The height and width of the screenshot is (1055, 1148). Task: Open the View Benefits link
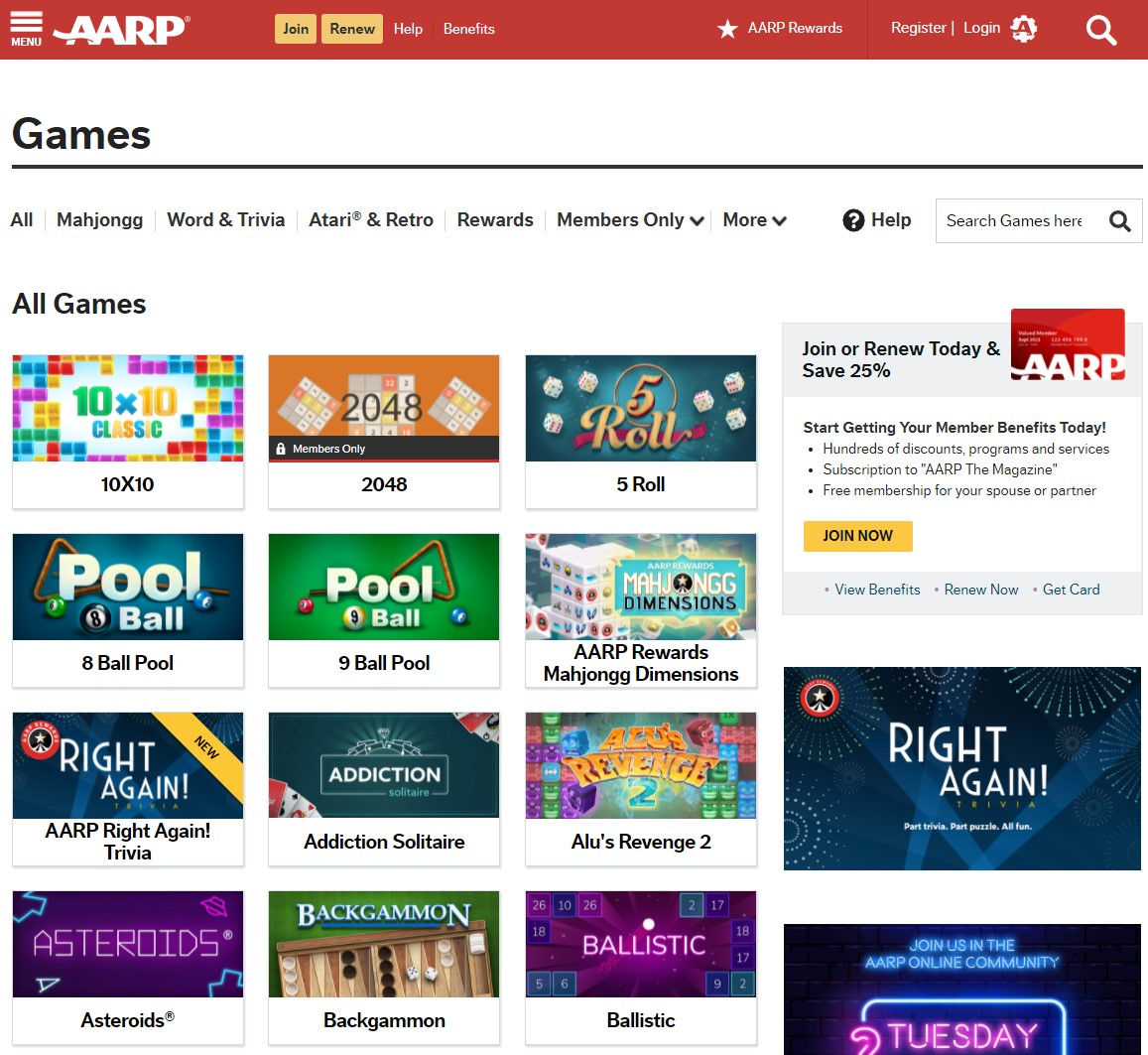(x=877, y=590)
